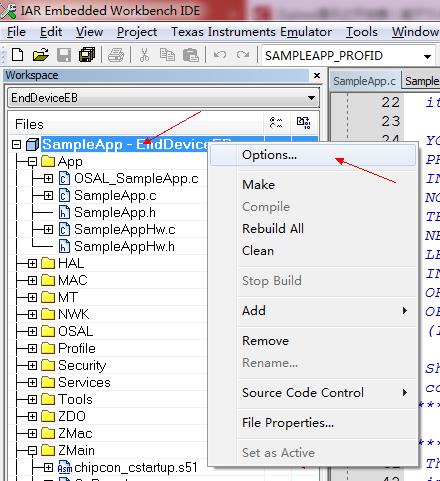Select the chipcon_cstartup.s51 file name
Image resolution: width=440 pixels, height=481 pixels.
point(136,468)
